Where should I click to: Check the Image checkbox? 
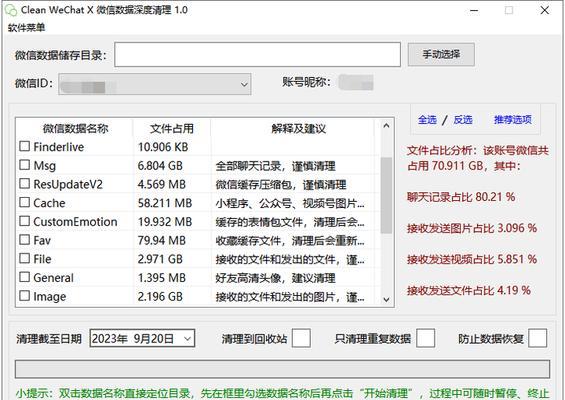[x=25, y=296]
